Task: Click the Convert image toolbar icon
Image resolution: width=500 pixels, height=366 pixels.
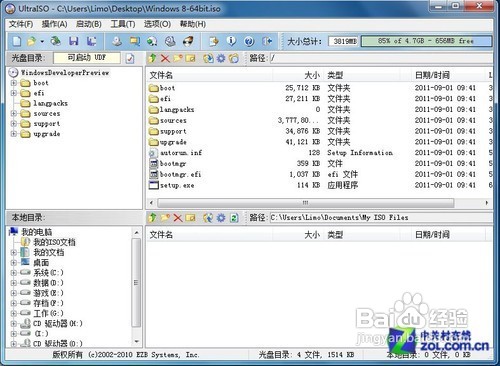Action: (152, 41)
